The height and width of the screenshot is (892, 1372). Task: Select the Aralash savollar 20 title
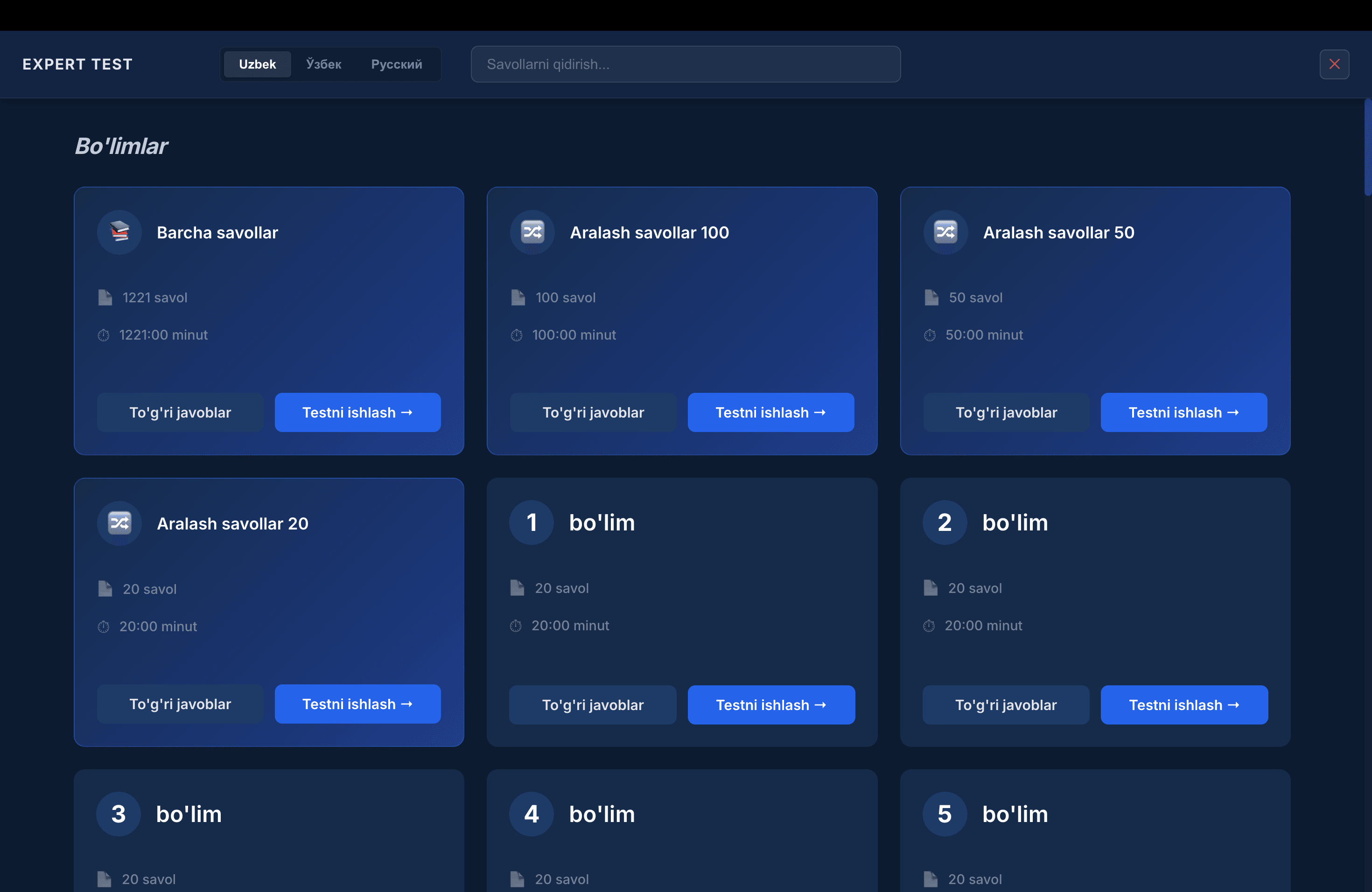pos(233,523)
